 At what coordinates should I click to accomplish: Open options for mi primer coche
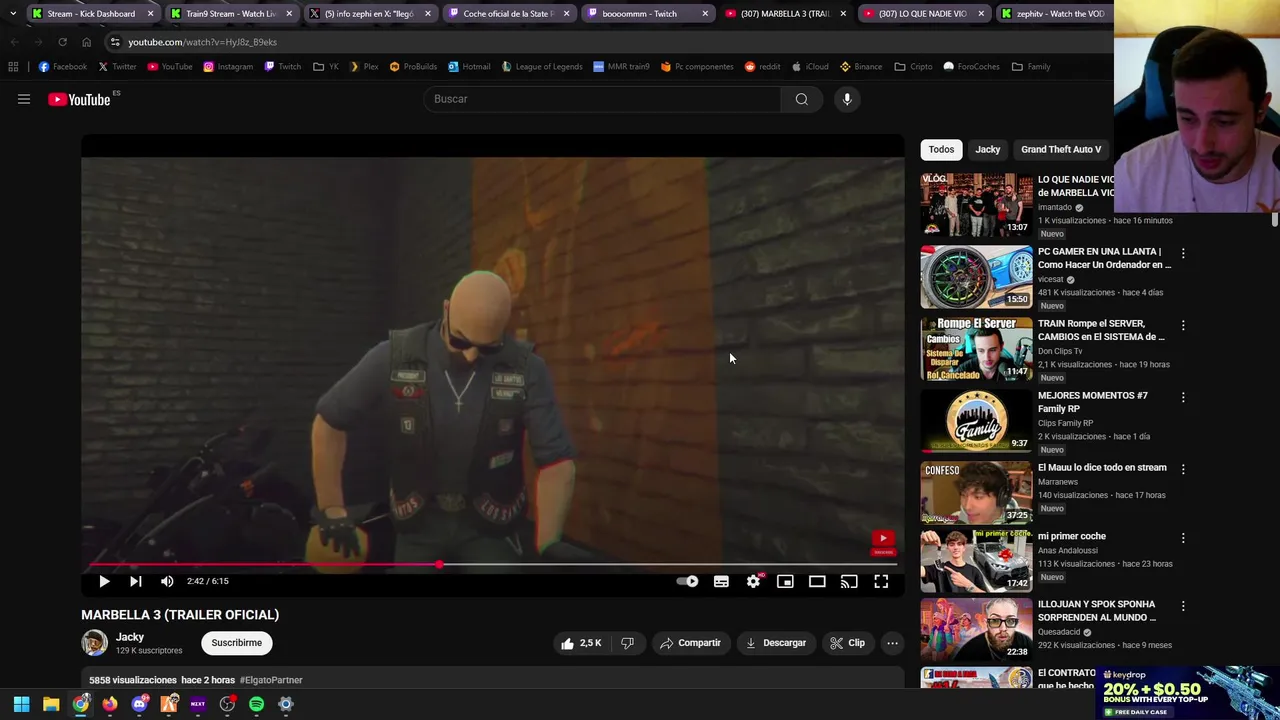click(1183, 538)
